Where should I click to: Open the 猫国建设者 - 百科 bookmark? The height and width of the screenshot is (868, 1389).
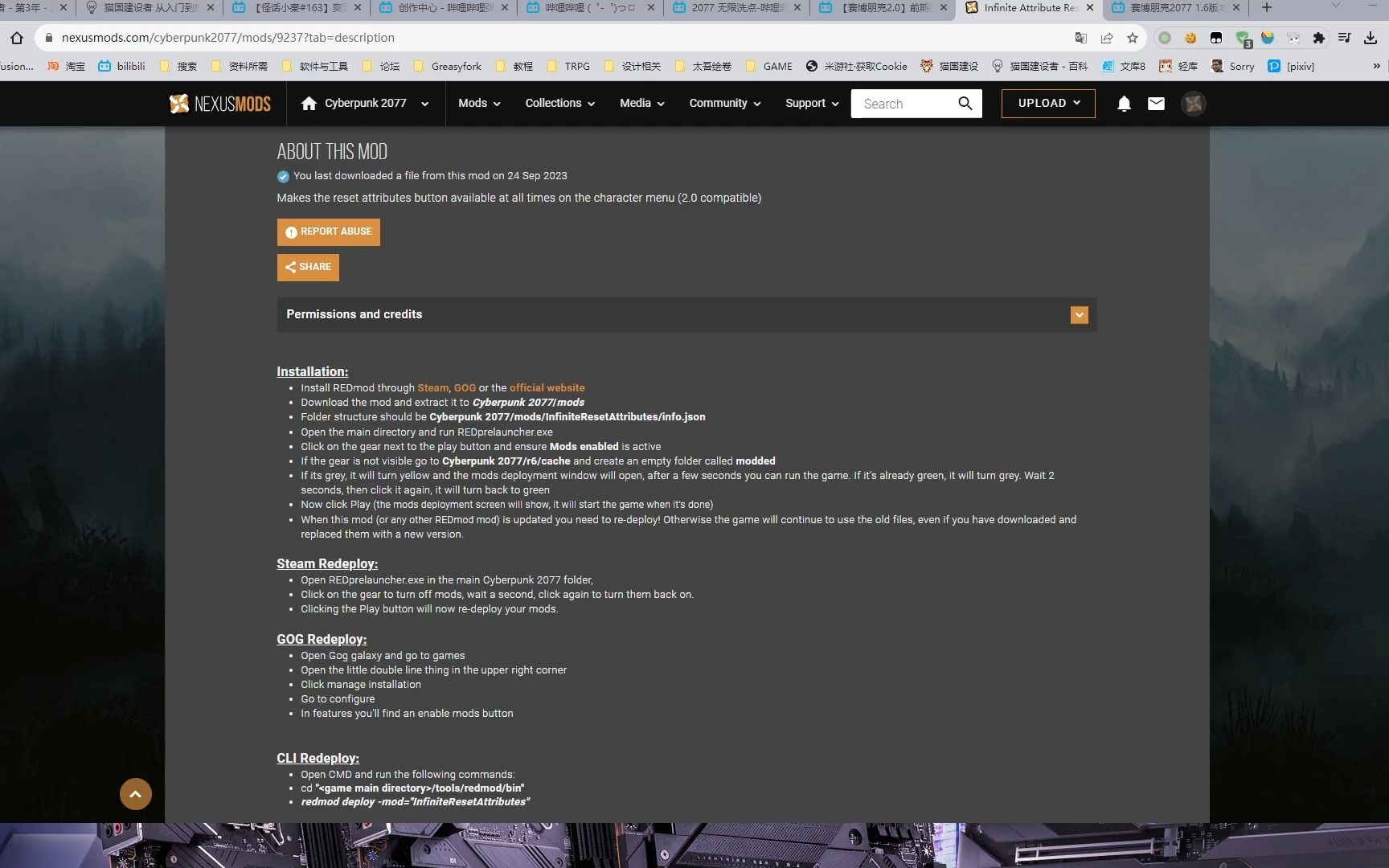[x=1040, y=66]
